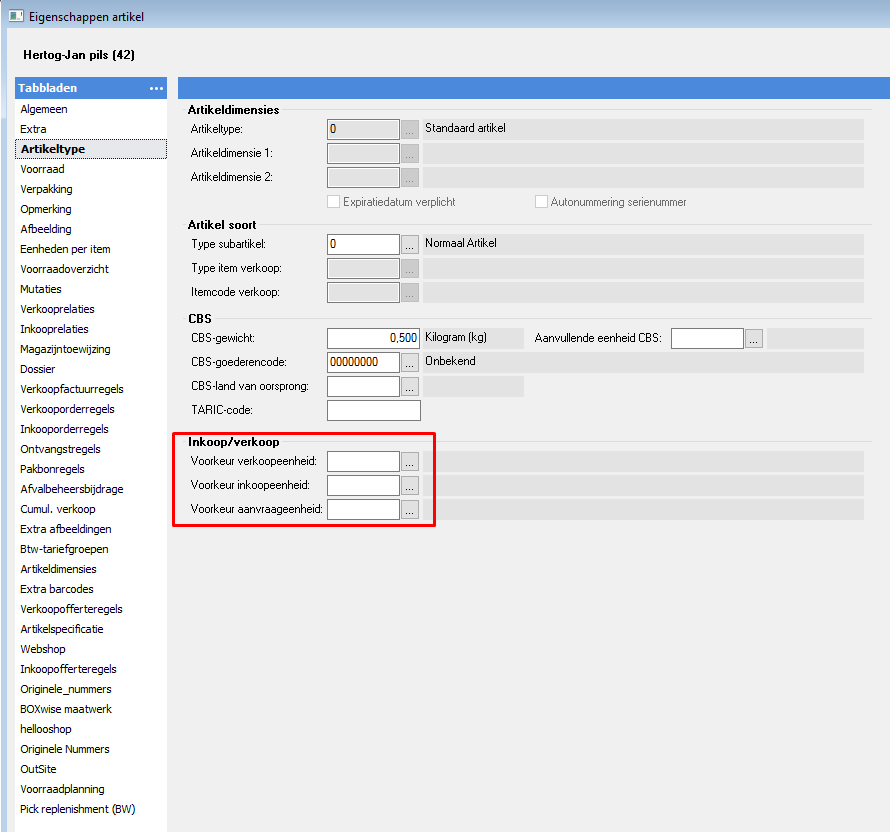Open lookup for Voorkeur inkoopeenheid

click(410, 485)
